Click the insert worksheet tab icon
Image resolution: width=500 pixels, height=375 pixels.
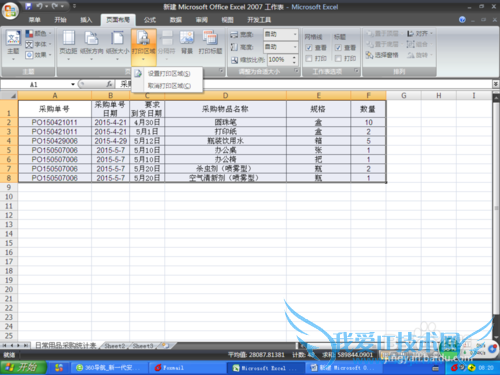coord(165,346)
